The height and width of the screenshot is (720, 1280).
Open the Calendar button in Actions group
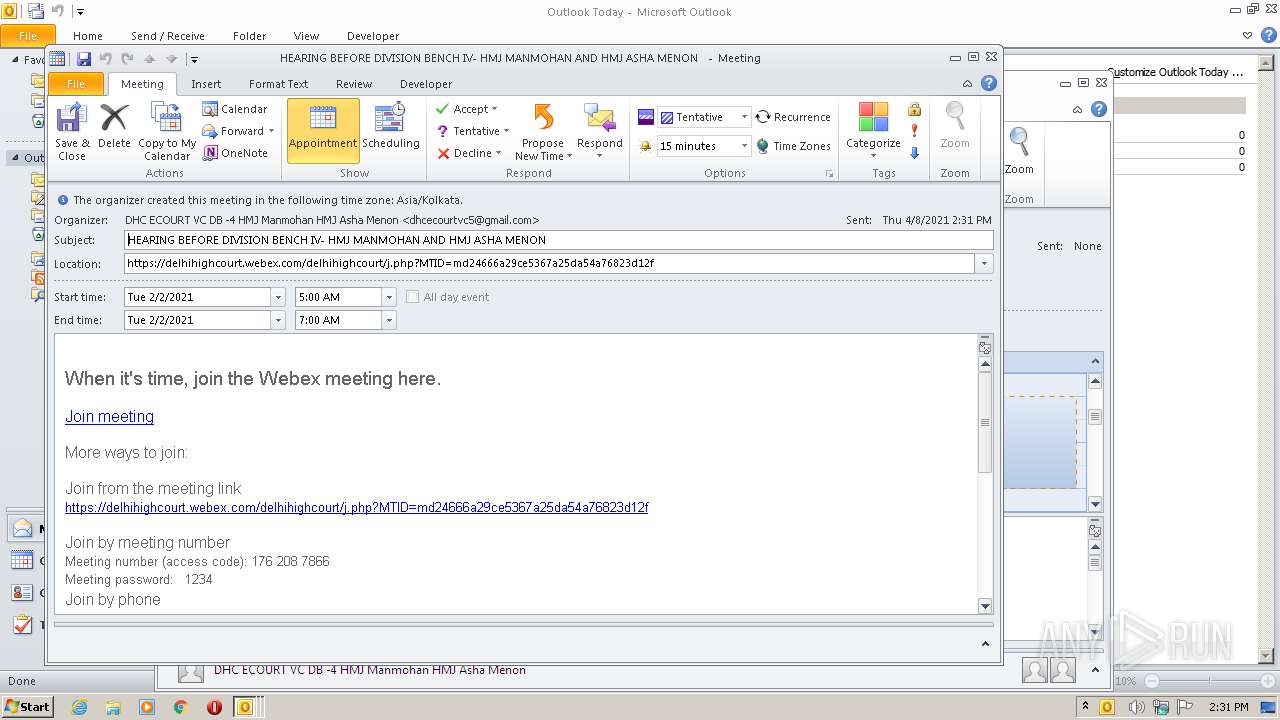235,109
